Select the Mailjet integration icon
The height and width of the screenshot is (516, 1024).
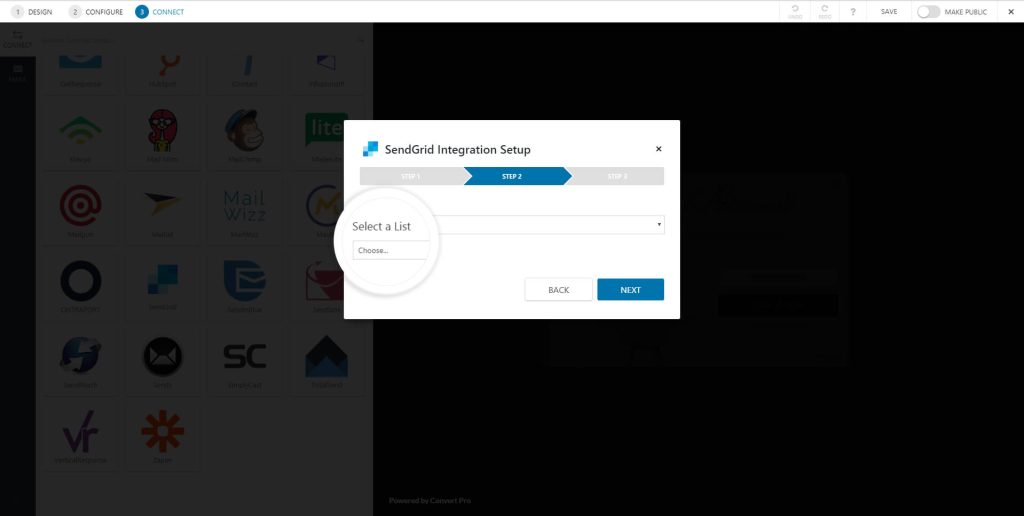point(163,205)
